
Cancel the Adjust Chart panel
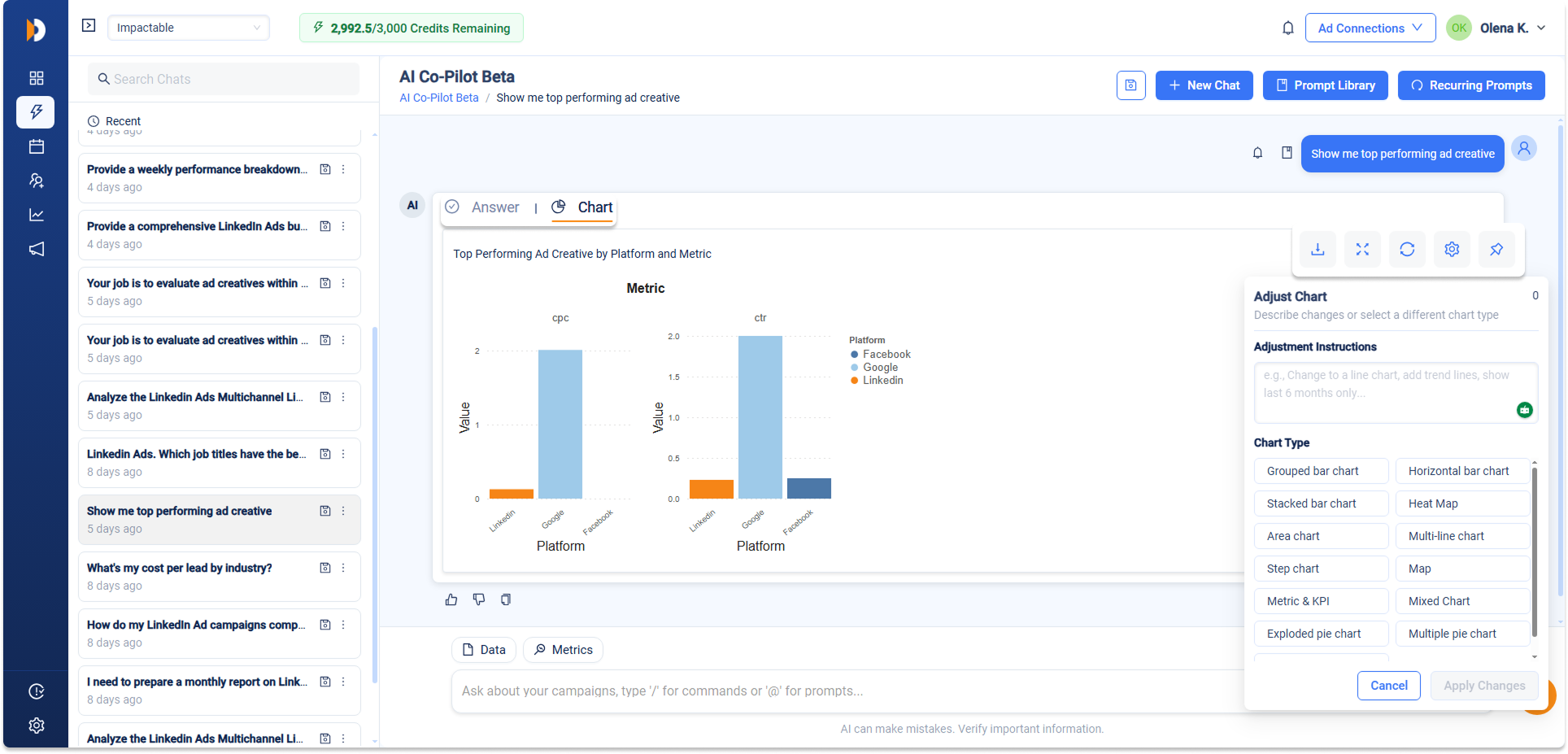[x=1388, y=686]
